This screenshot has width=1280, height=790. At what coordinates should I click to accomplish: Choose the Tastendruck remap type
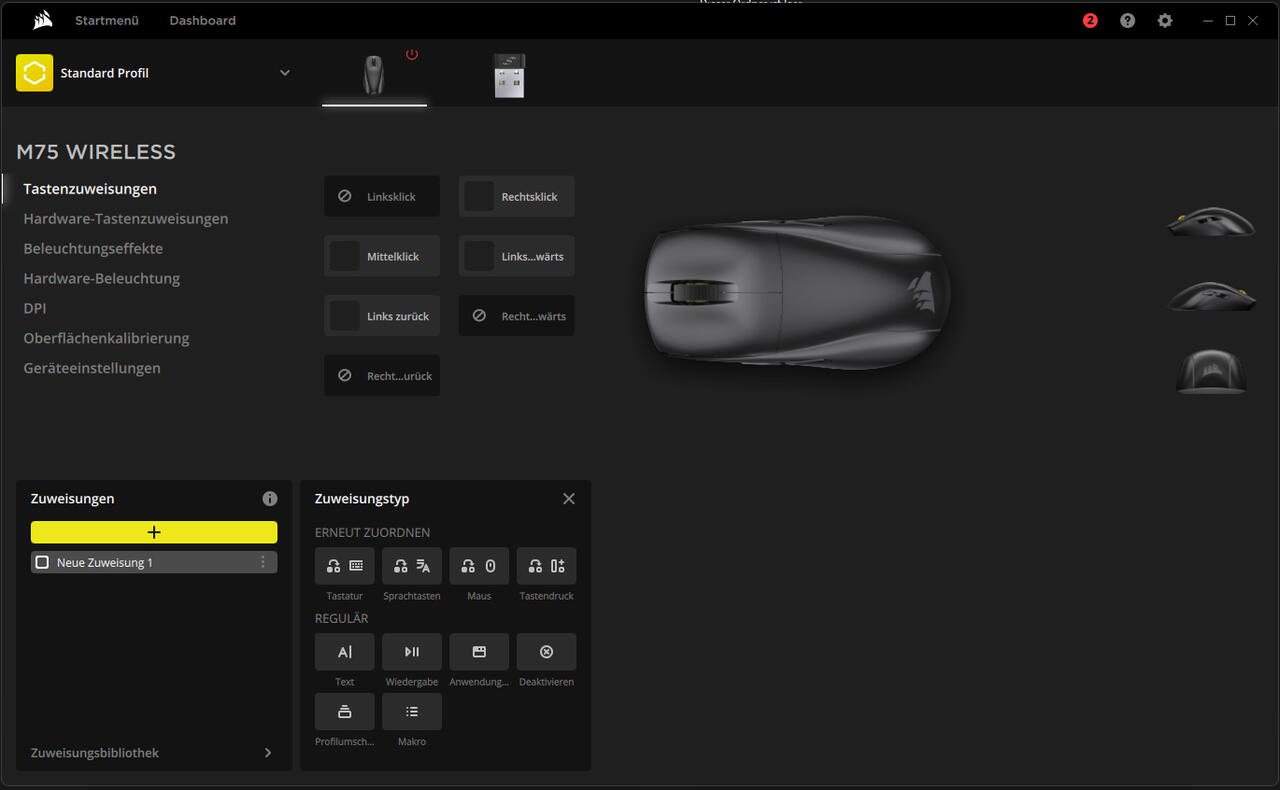[x=546, y=566]
